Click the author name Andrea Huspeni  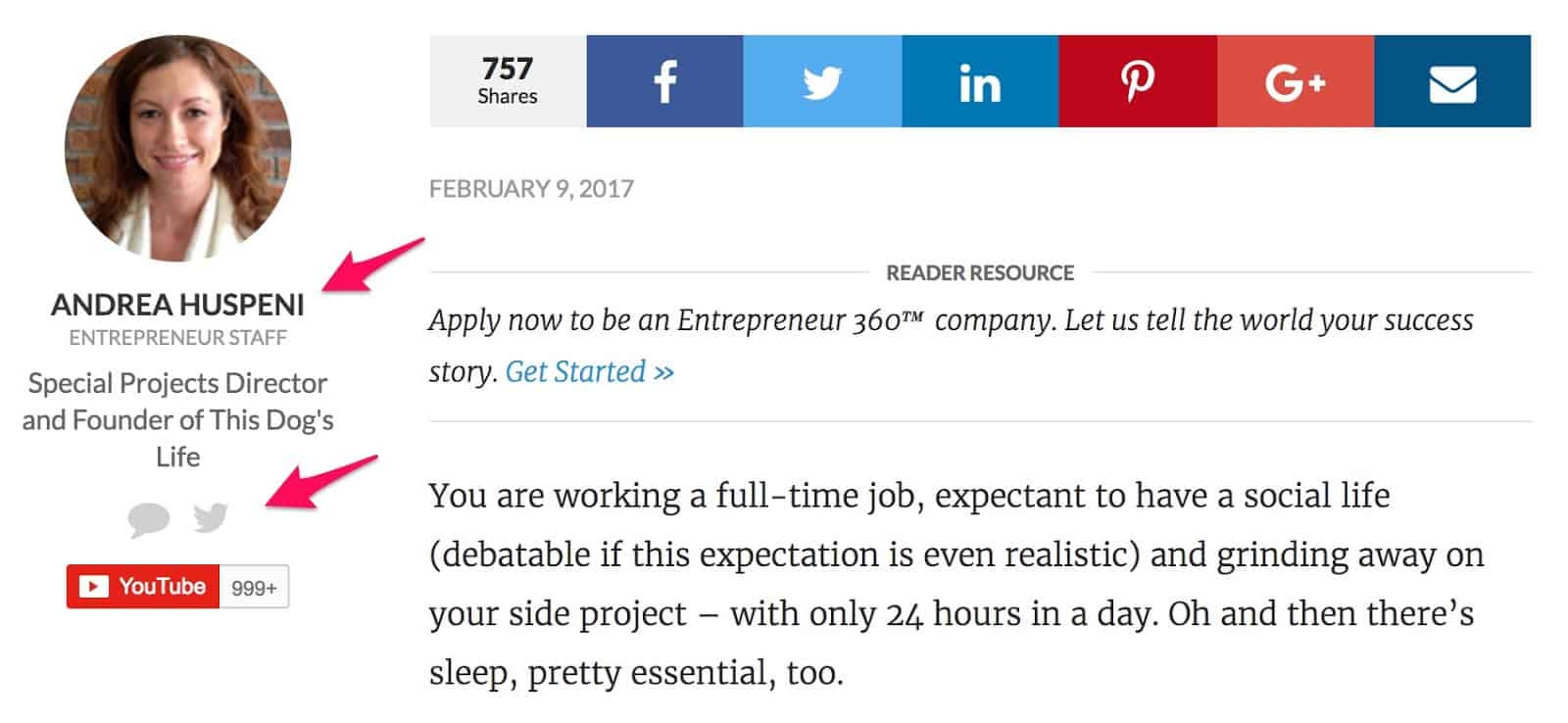point(177,305)
